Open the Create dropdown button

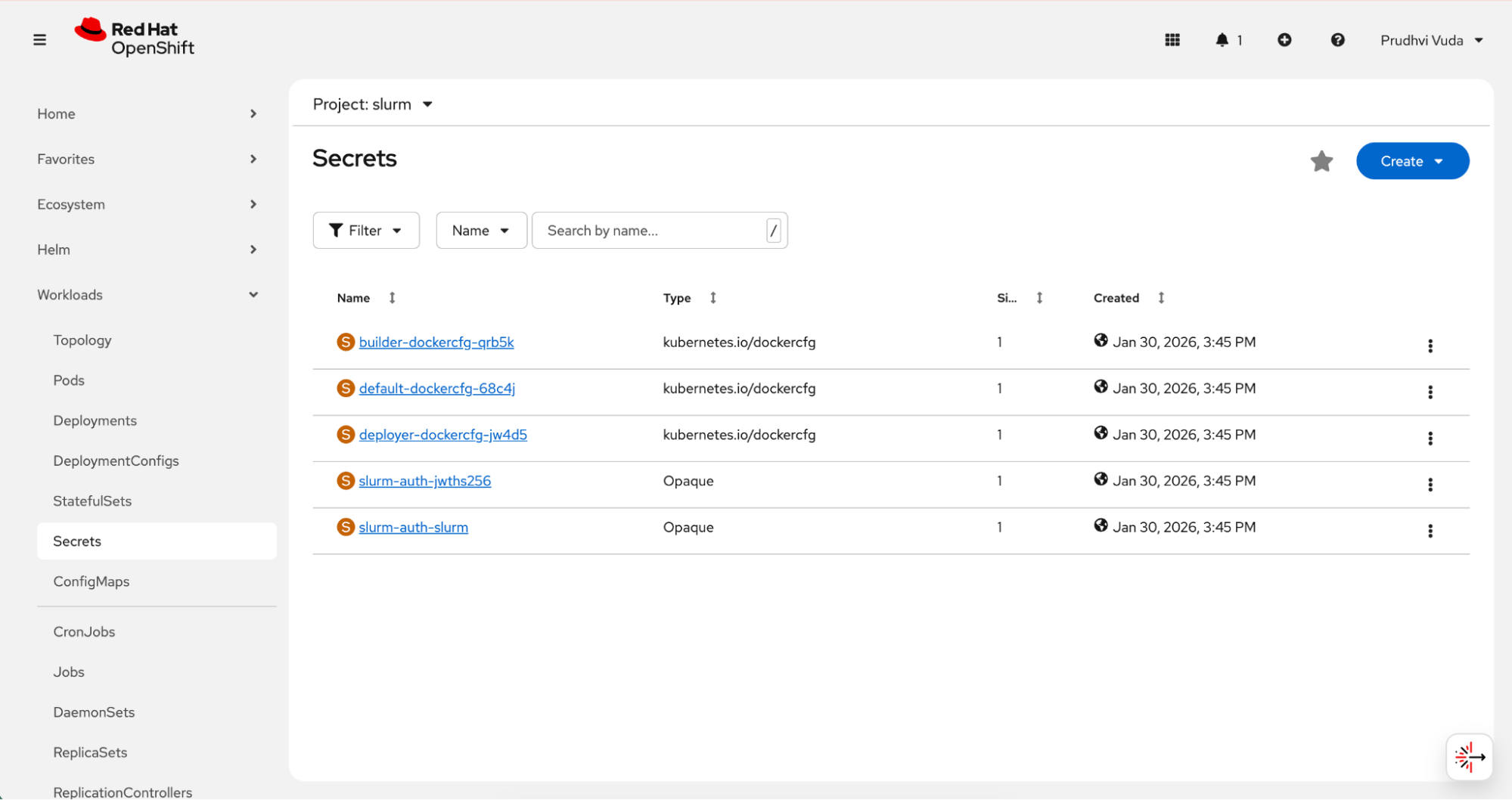click(x=1411, y=161)
